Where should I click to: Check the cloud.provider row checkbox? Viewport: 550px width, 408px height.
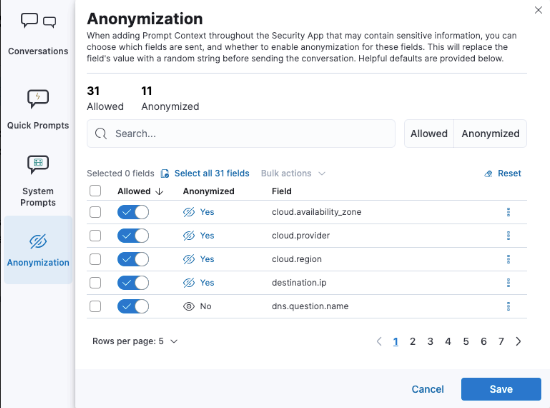pos(95,235)
